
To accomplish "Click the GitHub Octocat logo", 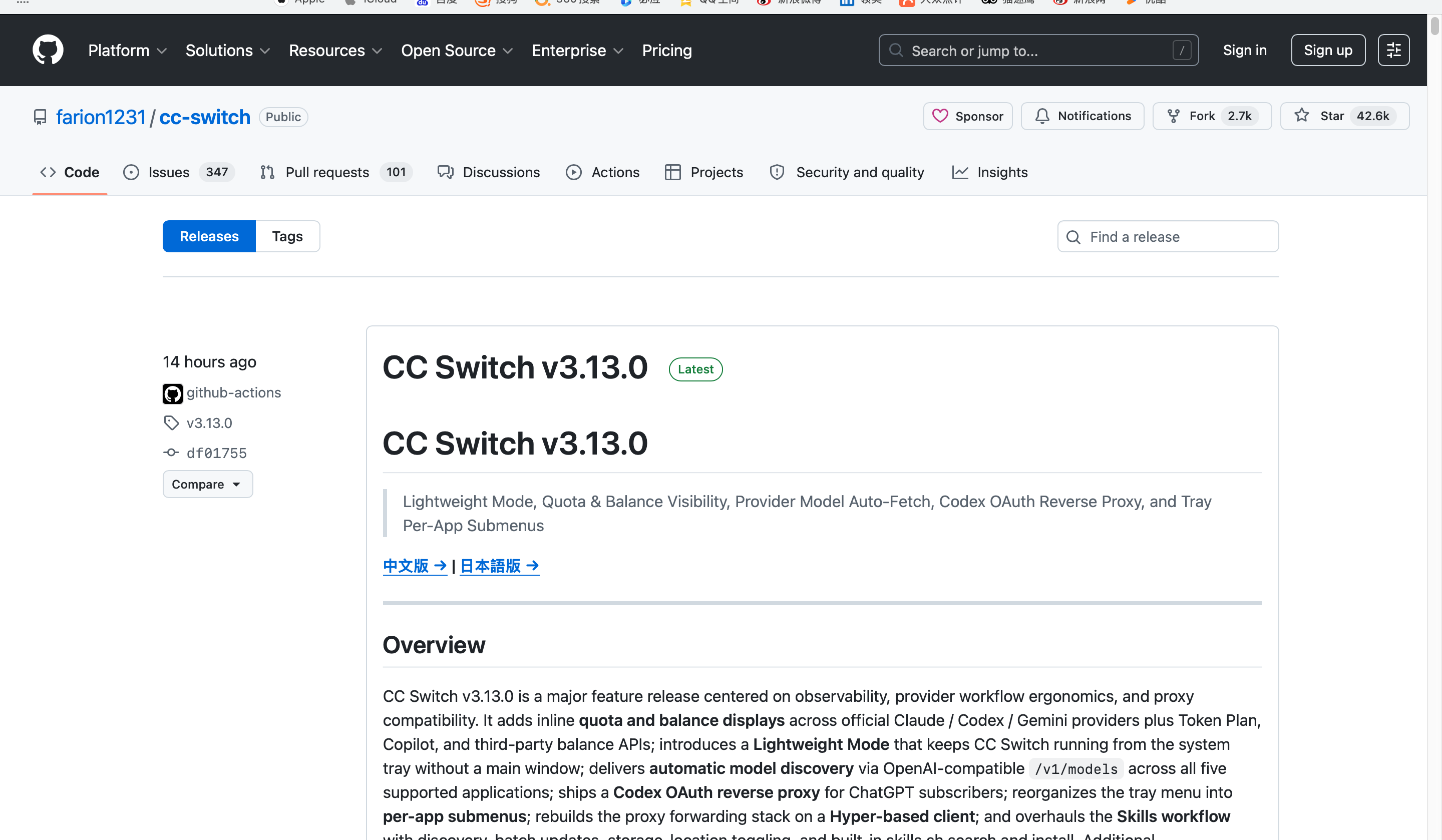I will pos(48,50).
